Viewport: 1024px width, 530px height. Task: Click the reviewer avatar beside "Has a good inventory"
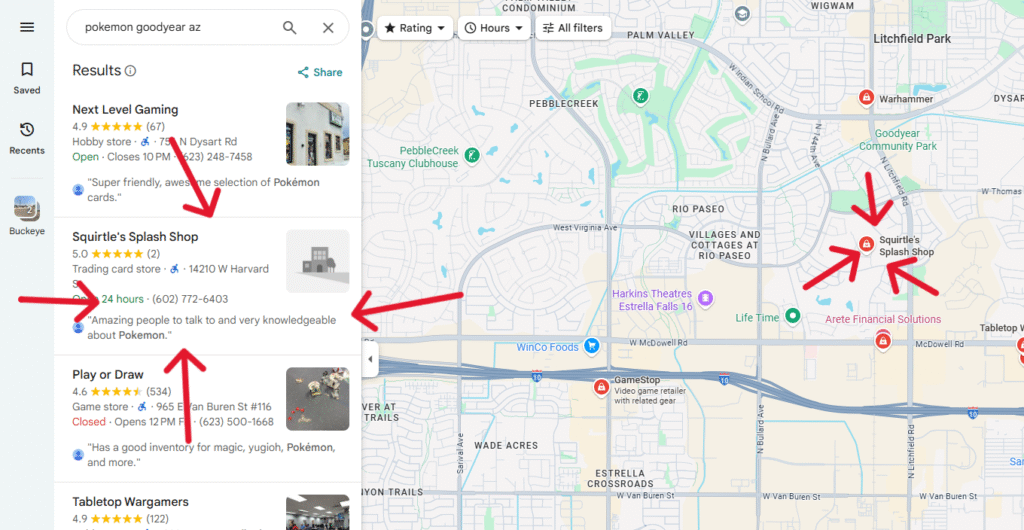tap(78, 455)
